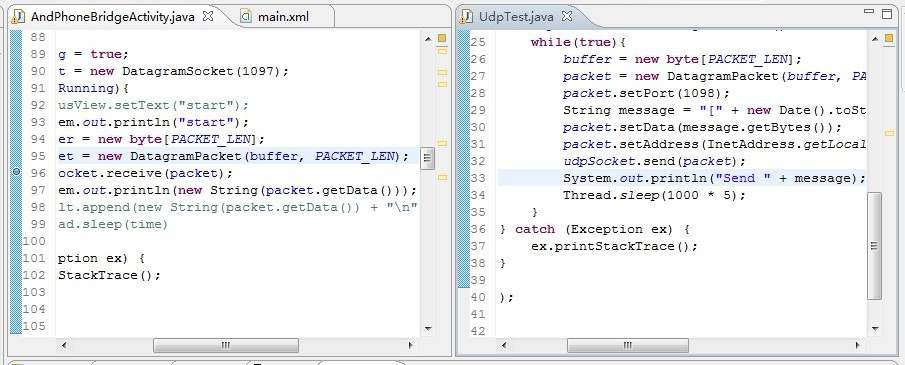Close the AndPhoneBridgeActivity.java editor tab

click(208, 16)
